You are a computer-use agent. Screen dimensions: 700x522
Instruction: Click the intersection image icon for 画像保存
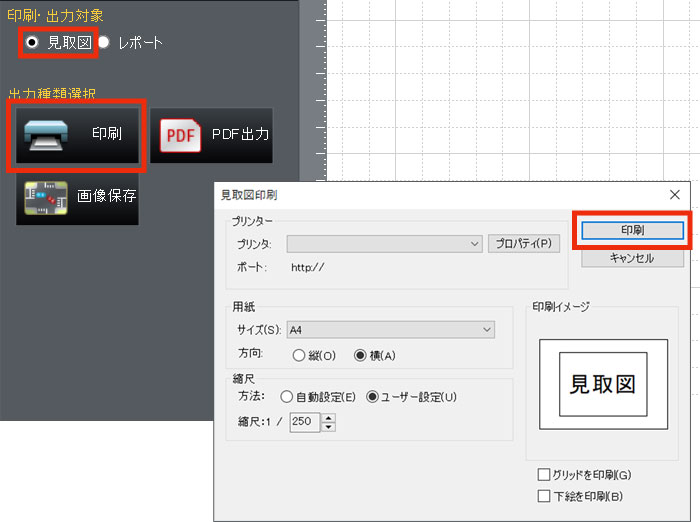click(46, 198)
